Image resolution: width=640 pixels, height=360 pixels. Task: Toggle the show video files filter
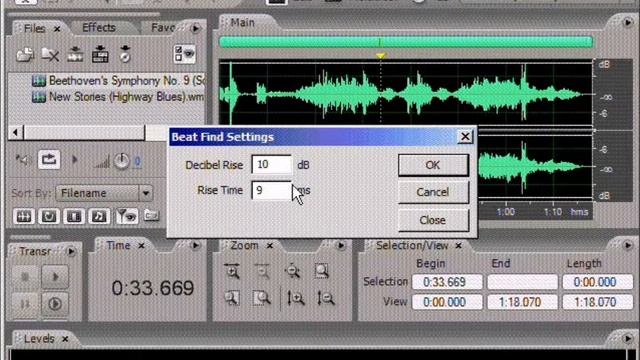pyautogui.click(x=74, y=216)
